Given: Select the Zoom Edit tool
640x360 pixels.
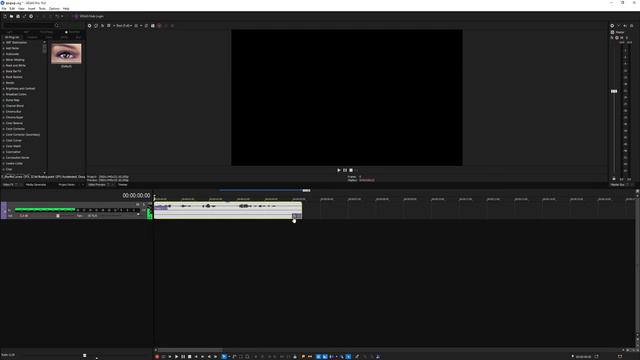Looking at the screenshot, I should [x=247, y=357].
